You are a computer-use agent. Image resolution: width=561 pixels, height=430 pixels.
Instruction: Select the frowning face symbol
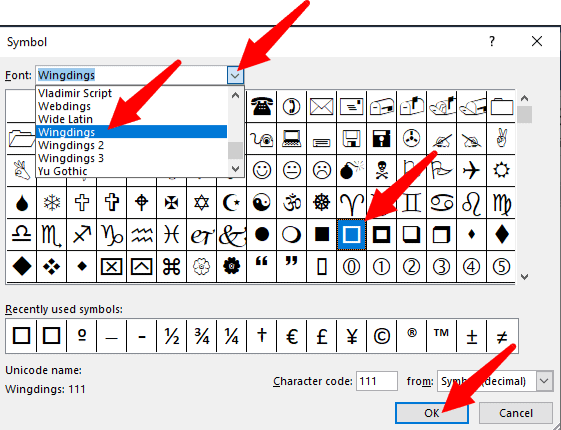pos(321,170)
